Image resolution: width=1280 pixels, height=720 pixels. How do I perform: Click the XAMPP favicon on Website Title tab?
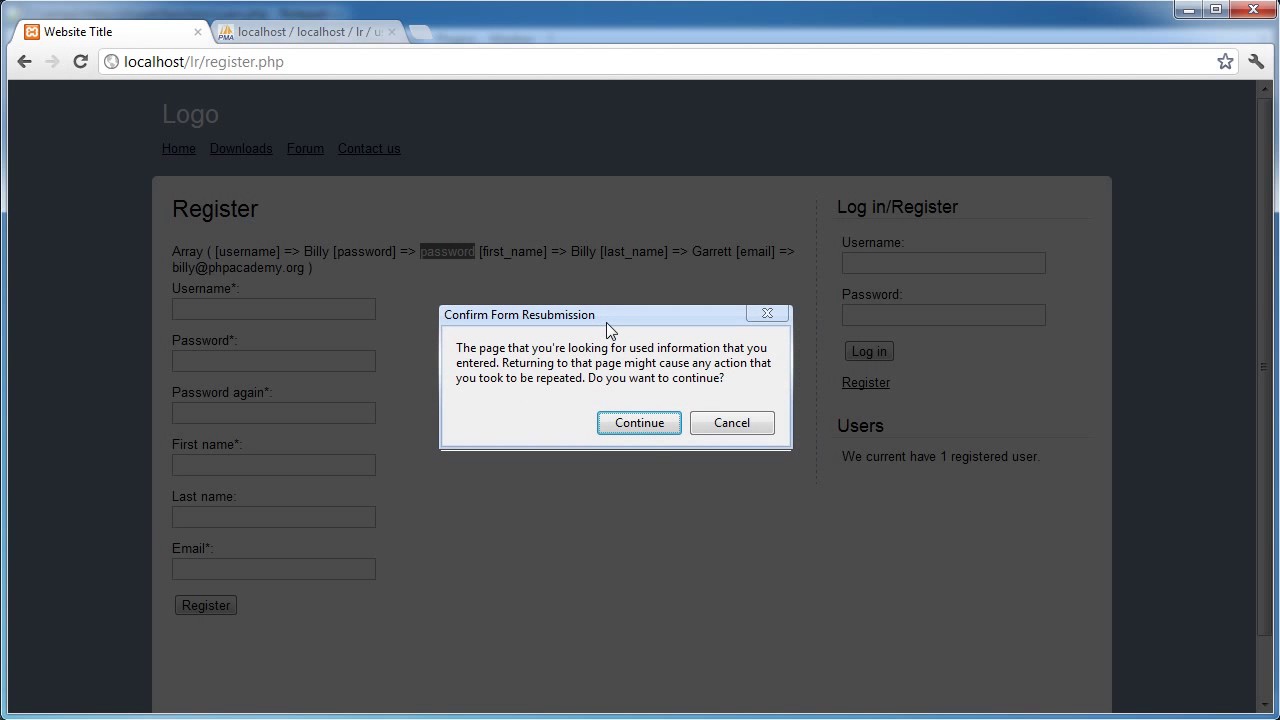(32, 32)
